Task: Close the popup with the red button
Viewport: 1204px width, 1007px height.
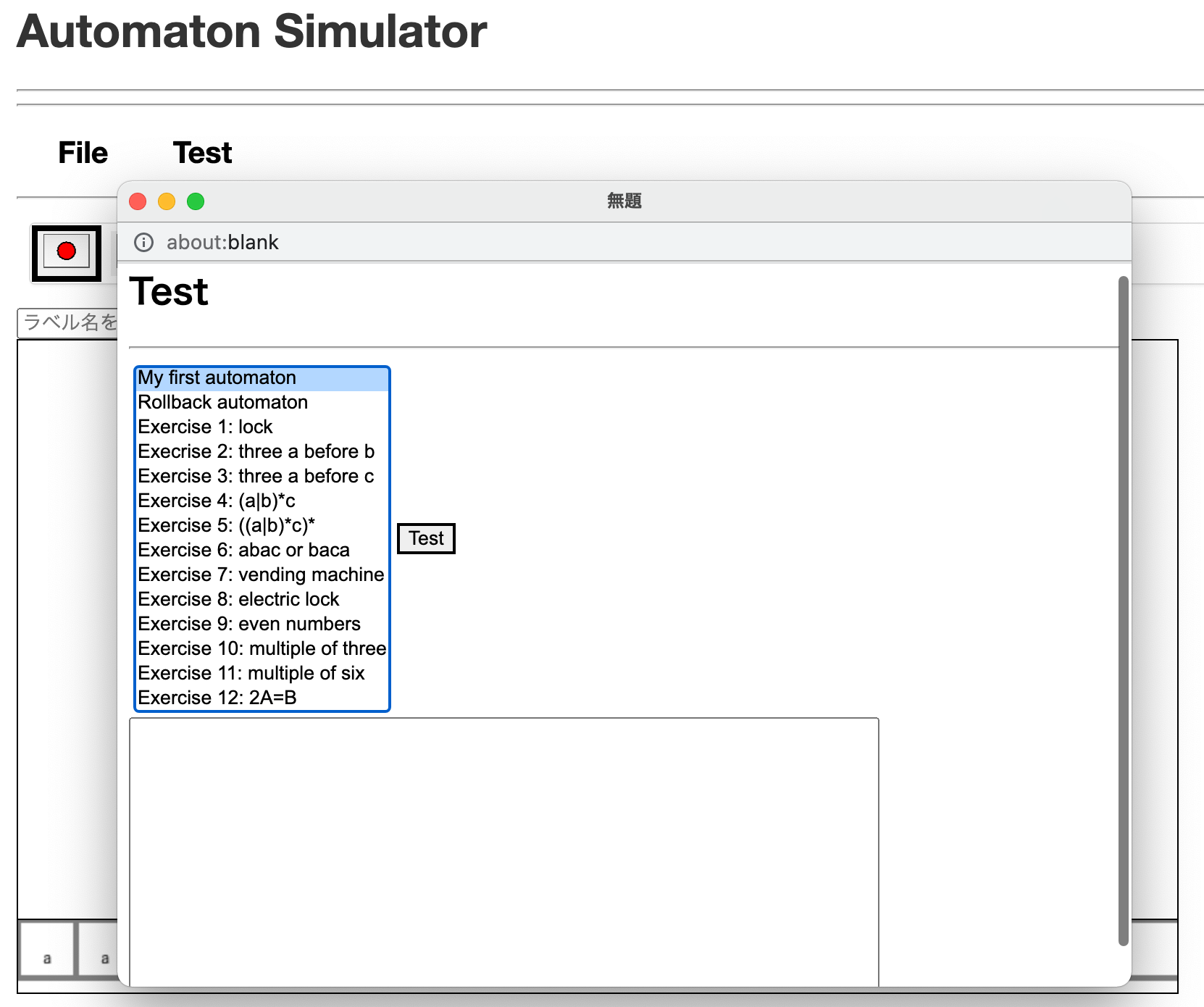Action: (138, 201)
